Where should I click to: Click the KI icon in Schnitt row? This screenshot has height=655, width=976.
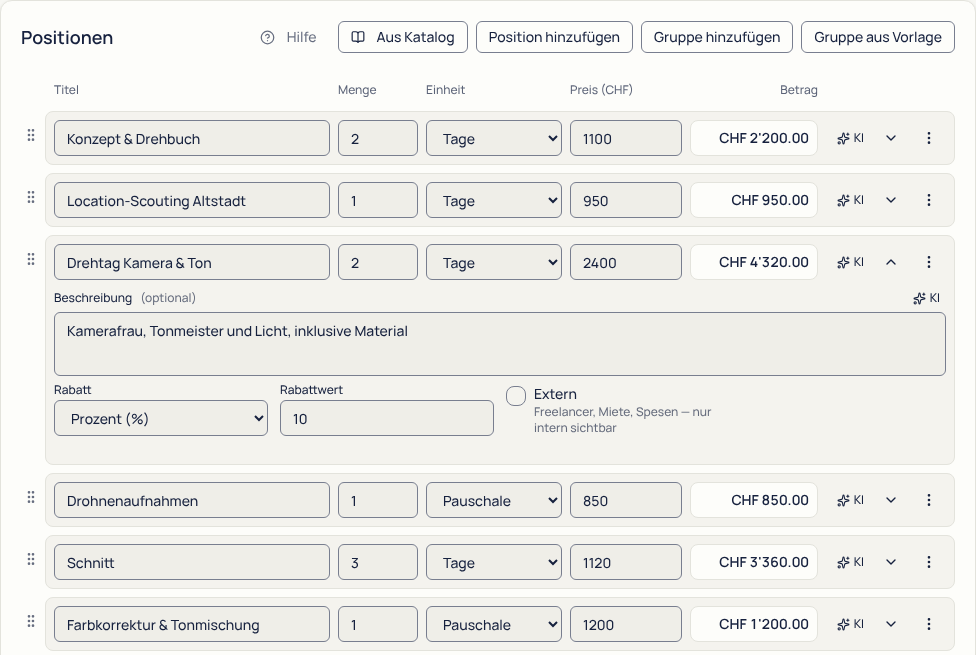[850, 562]
